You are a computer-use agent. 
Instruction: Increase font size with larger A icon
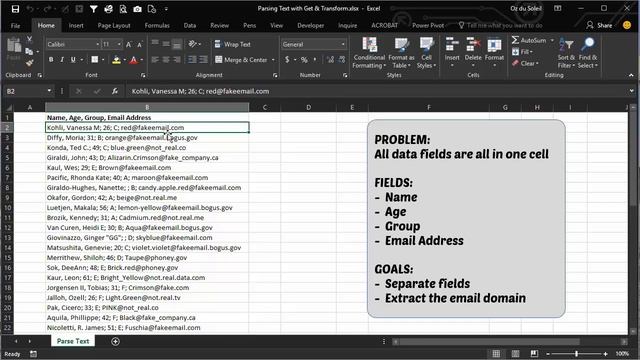pyautogui.click(x=129, y=44)
